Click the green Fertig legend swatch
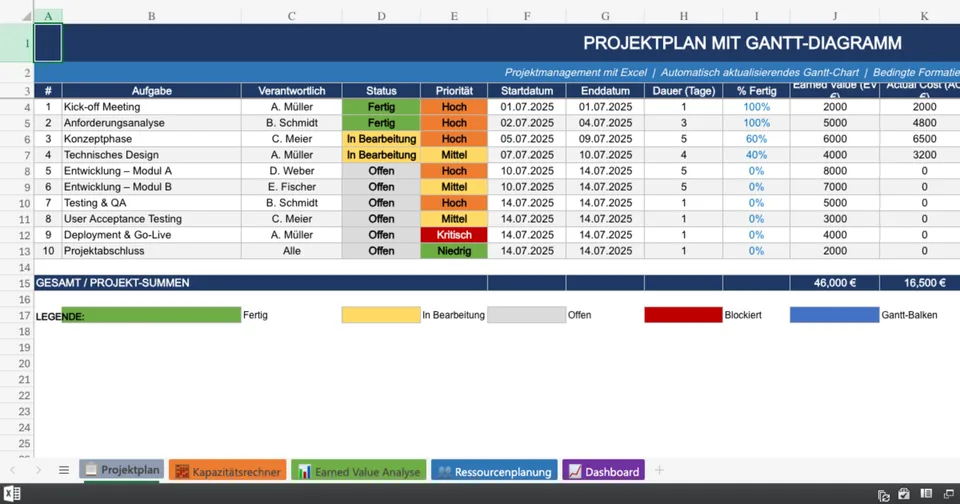960x504 pixels. pos(151,315)
